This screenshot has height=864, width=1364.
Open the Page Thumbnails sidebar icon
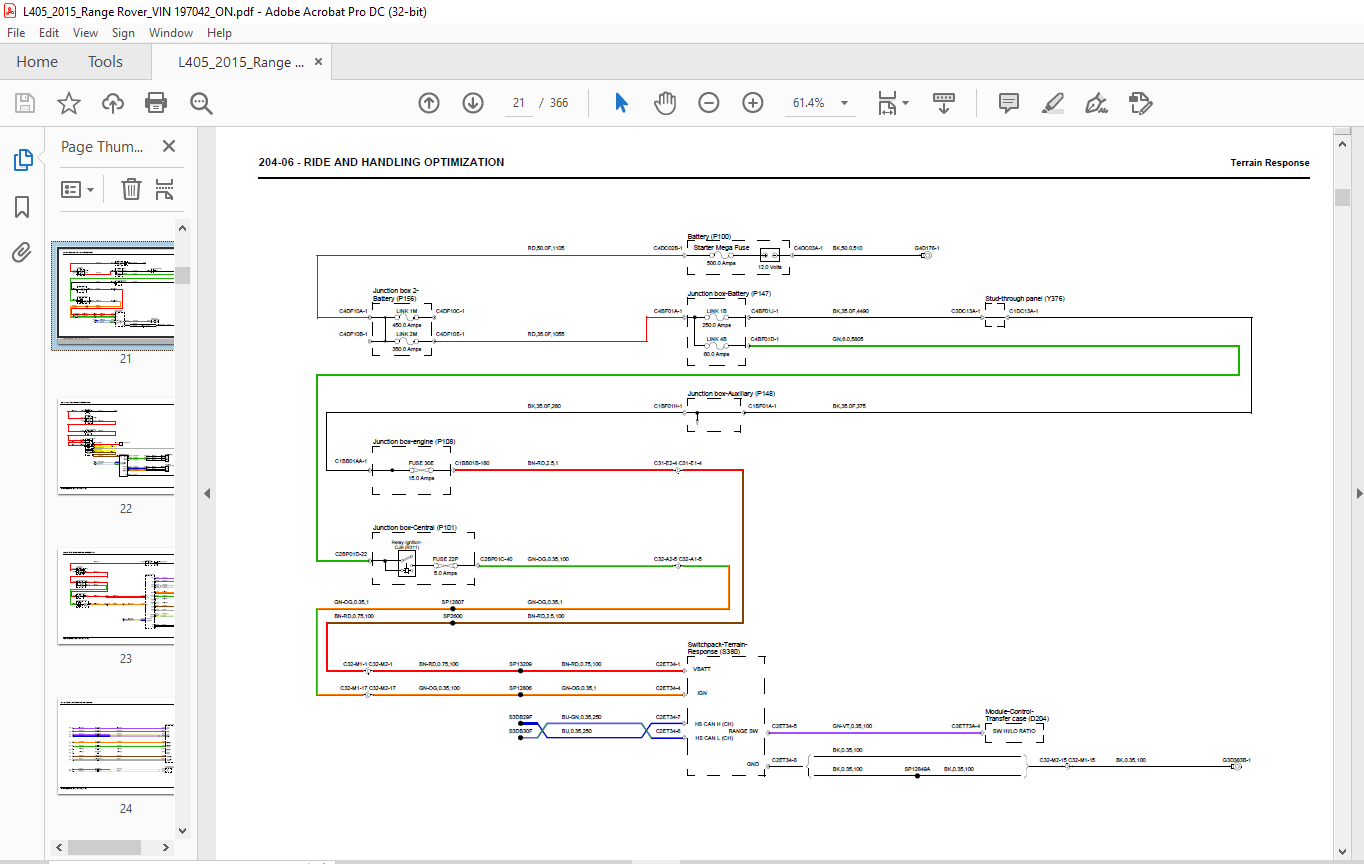coord(22,160)
